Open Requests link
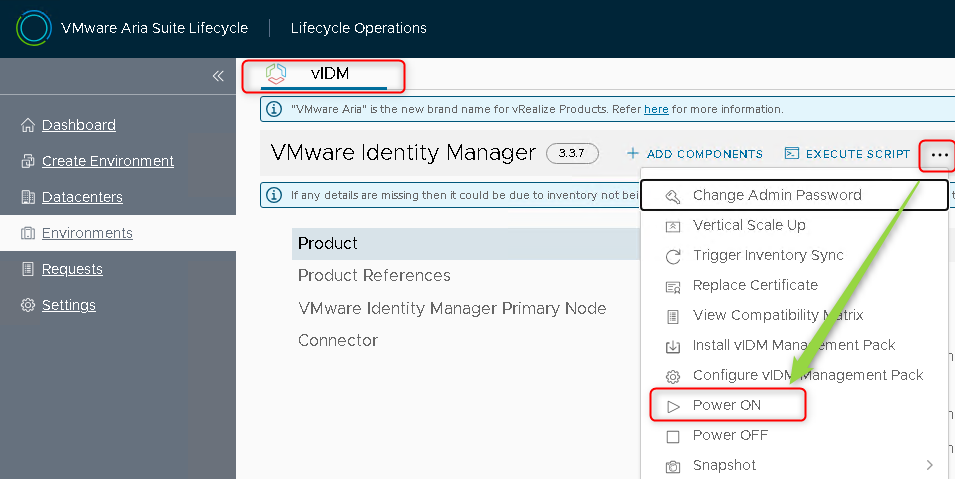This screenshot has width=955, height=479. (72, 269)
